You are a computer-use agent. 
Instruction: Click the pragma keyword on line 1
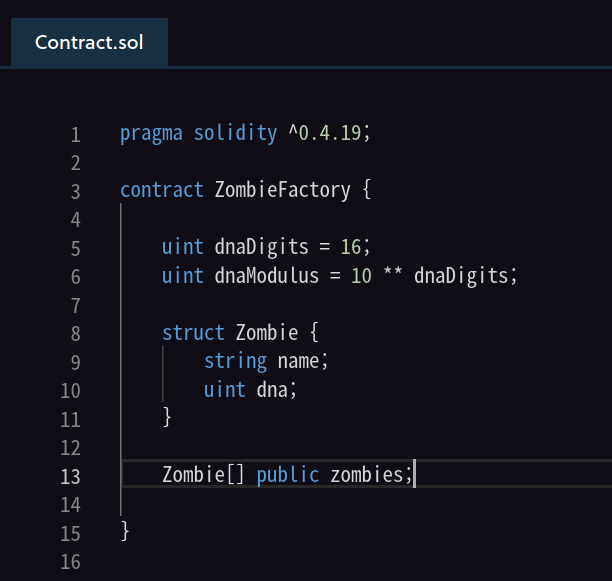151,133
